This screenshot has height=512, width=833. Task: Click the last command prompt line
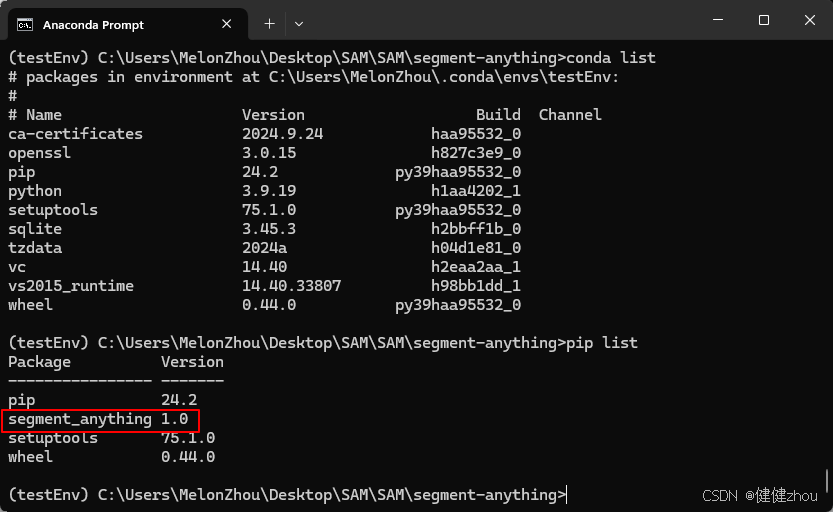287,495
